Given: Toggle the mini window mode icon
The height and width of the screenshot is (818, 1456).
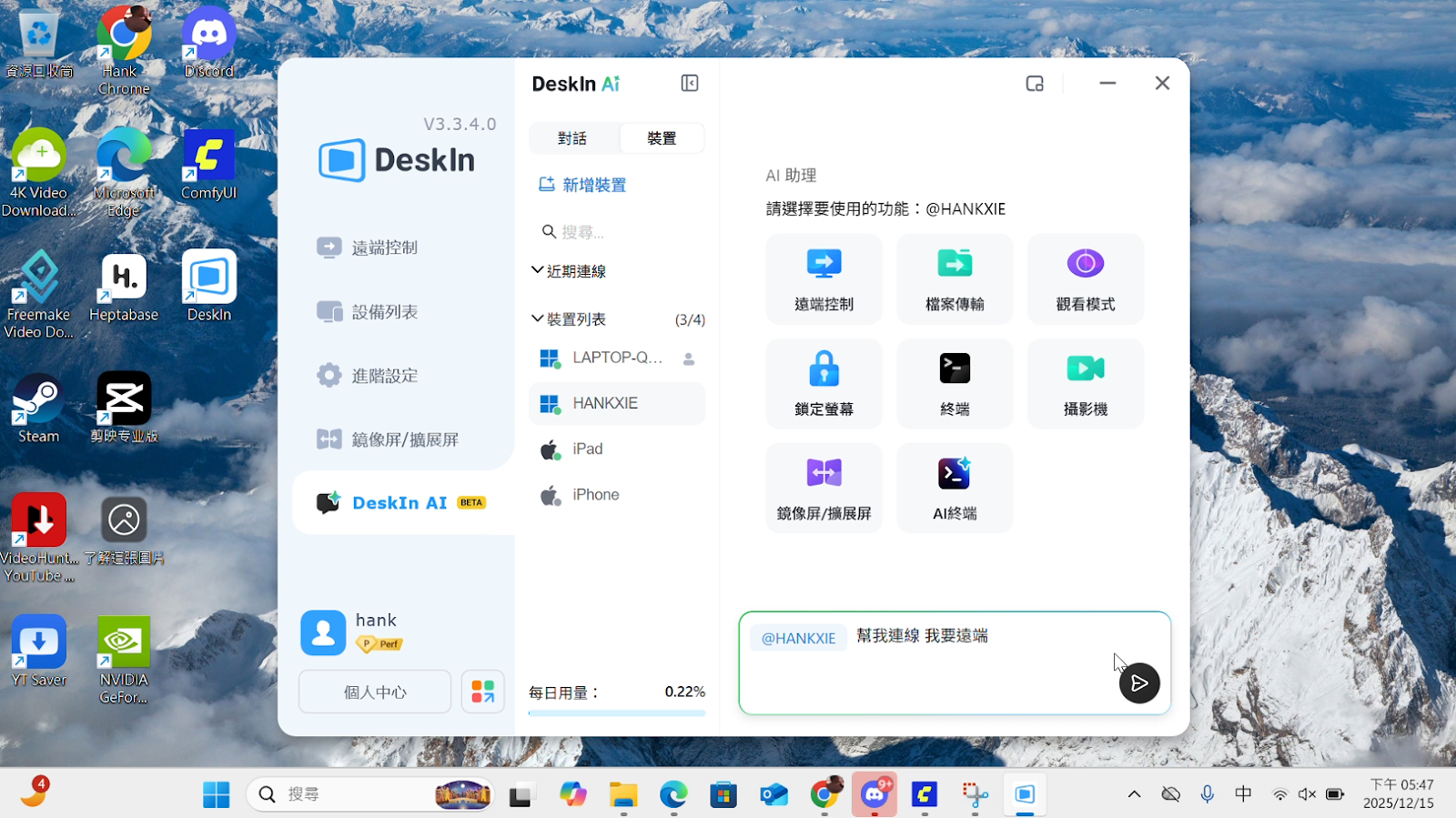Looking at the screenshot, I should click(x=1035, y=84).
